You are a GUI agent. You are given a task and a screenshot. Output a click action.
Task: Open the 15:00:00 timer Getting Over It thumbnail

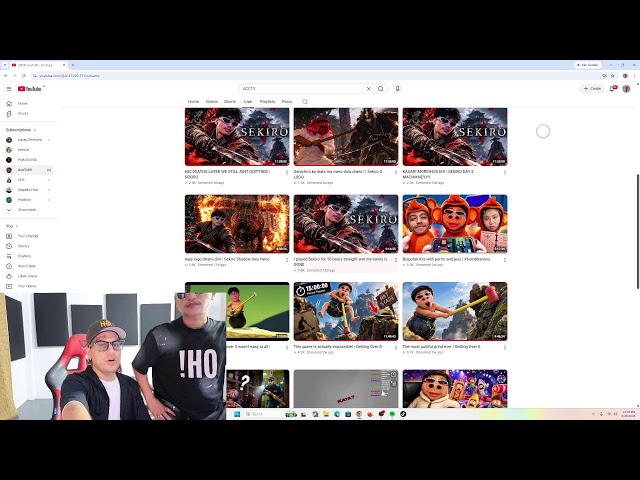pyautogui.click(x=346, y=311)
